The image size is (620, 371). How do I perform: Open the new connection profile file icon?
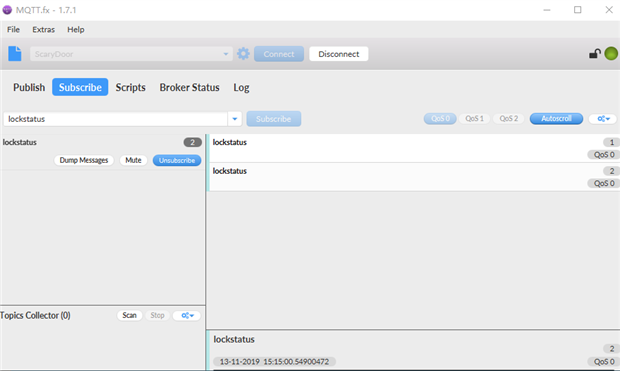pyautogui.click(x=15, y=53)
